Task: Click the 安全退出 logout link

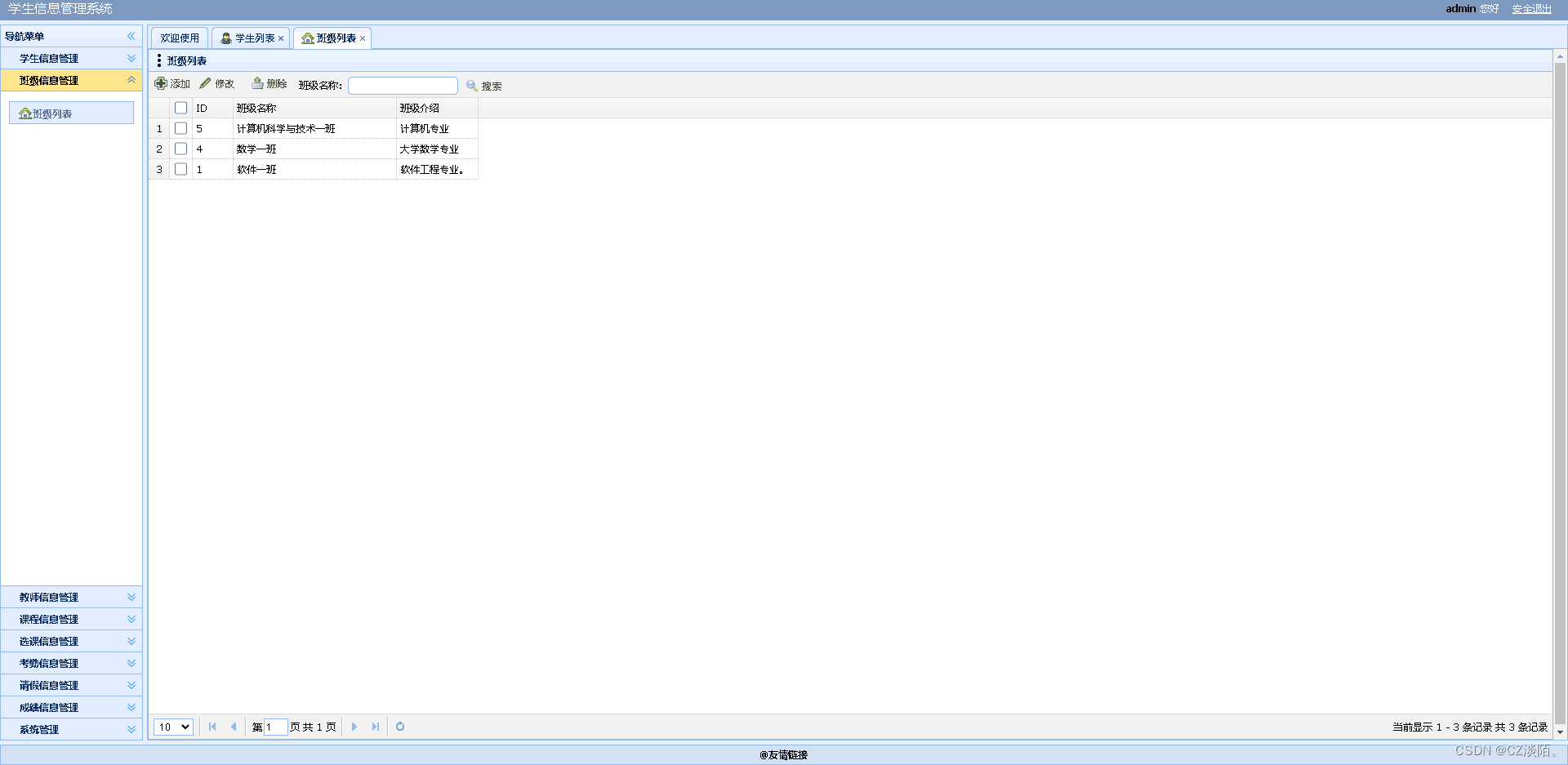Action: (1531, 9)
